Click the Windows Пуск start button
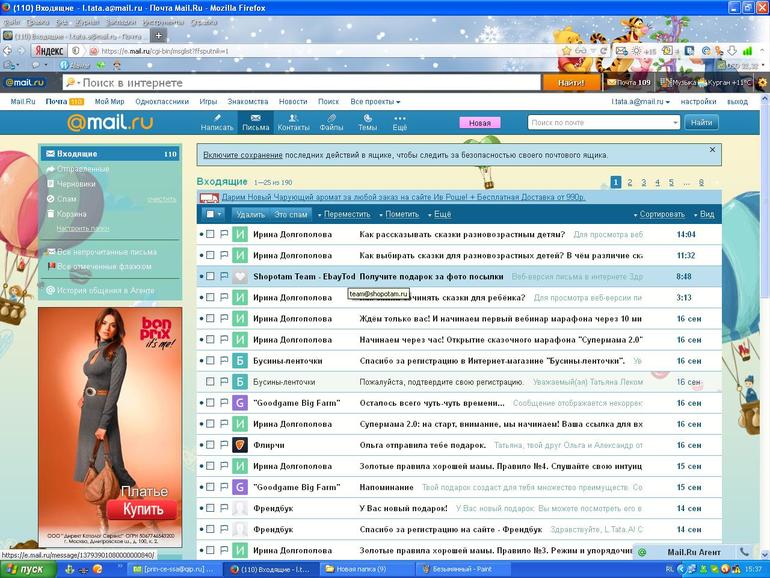Screen dimensions: 770x578 tap(26, 569)
